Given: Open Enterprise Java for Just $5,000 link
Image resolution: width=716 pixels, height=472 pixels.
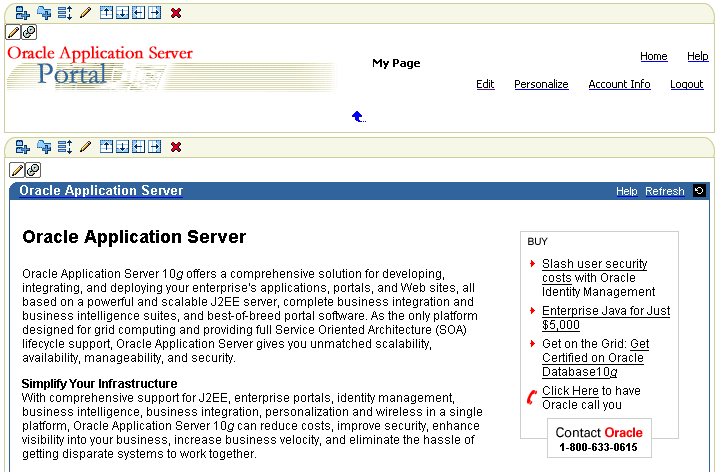Looking at the screenshot, I should (606, 318).
